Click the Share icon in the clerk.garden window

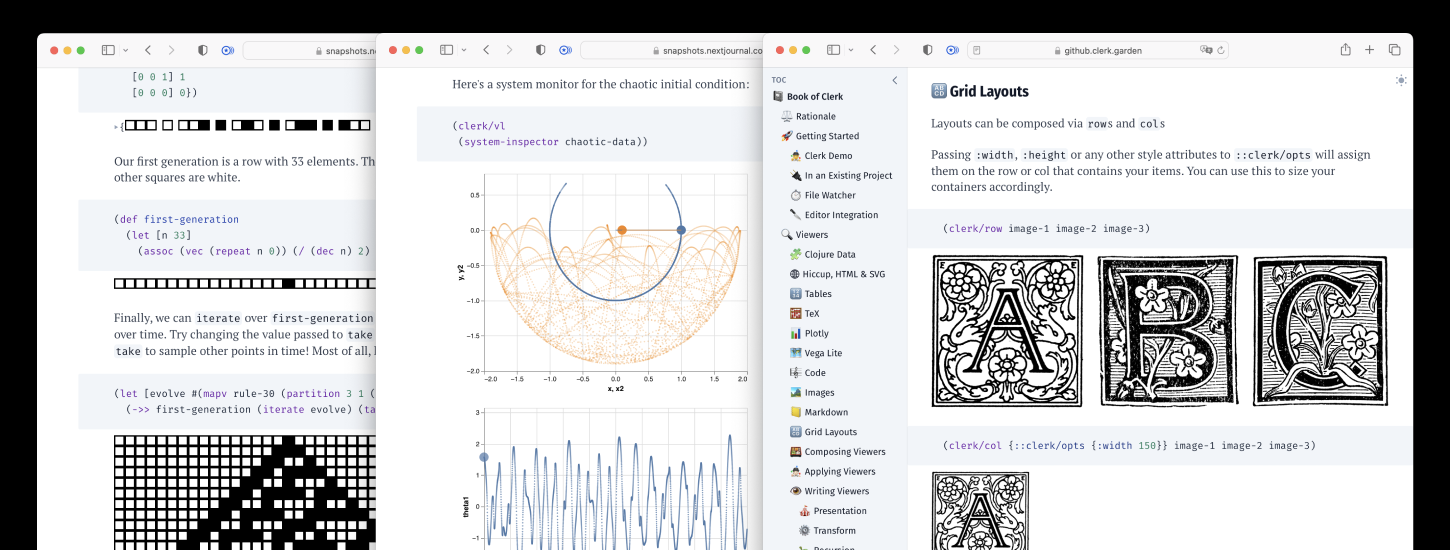[1346, 50]
